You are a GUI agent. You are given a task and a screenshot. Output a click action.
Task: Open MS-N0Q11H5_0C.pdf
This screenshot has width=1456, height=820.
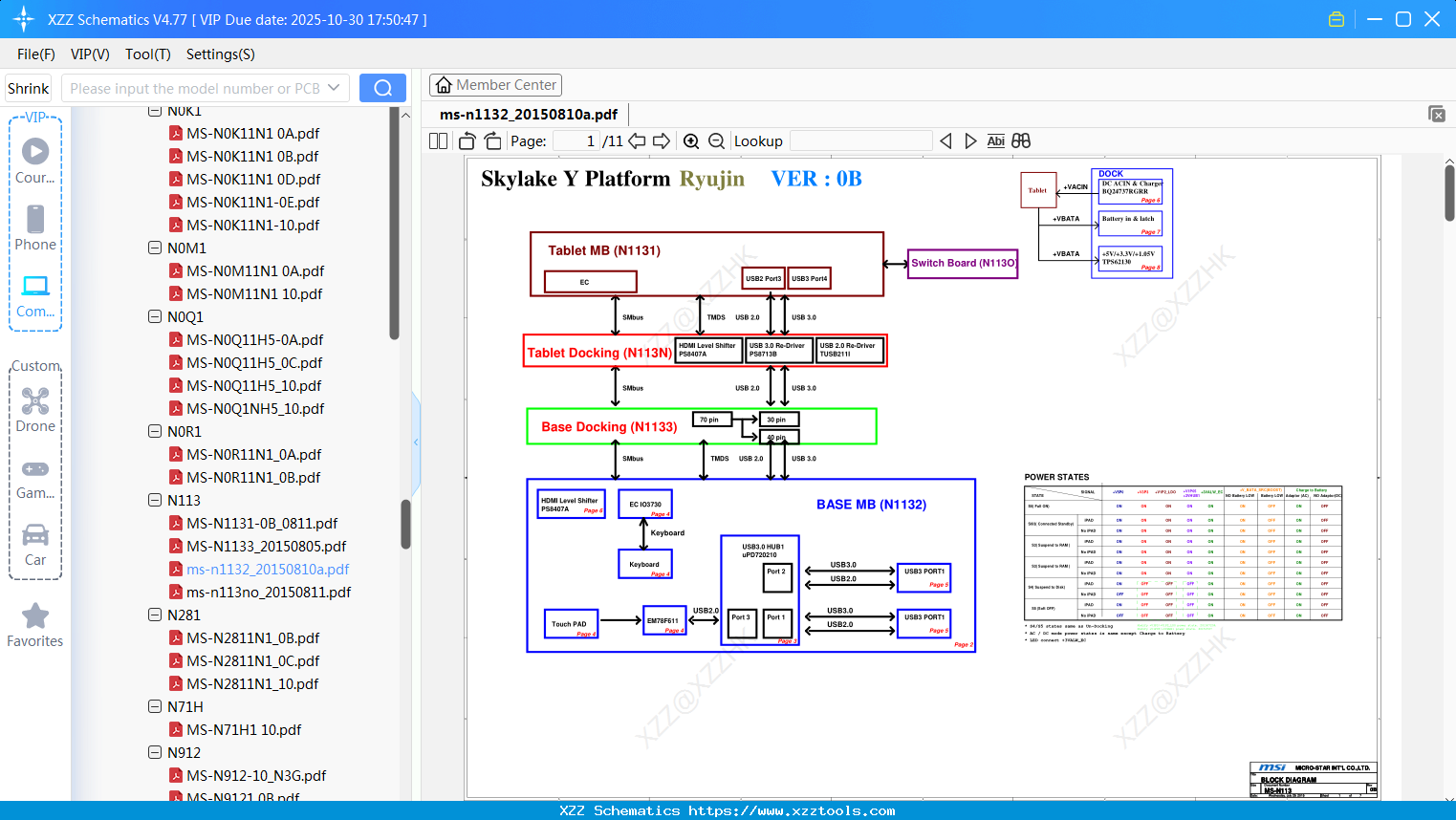[254, 362]
